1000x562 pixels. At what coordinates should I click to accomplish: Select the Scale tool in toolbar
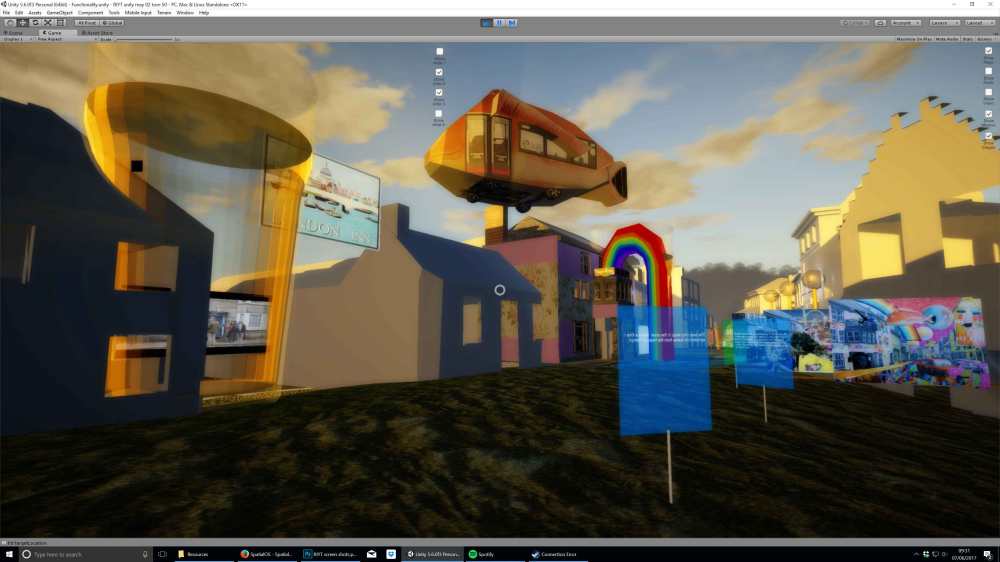[x=47, y=22]
